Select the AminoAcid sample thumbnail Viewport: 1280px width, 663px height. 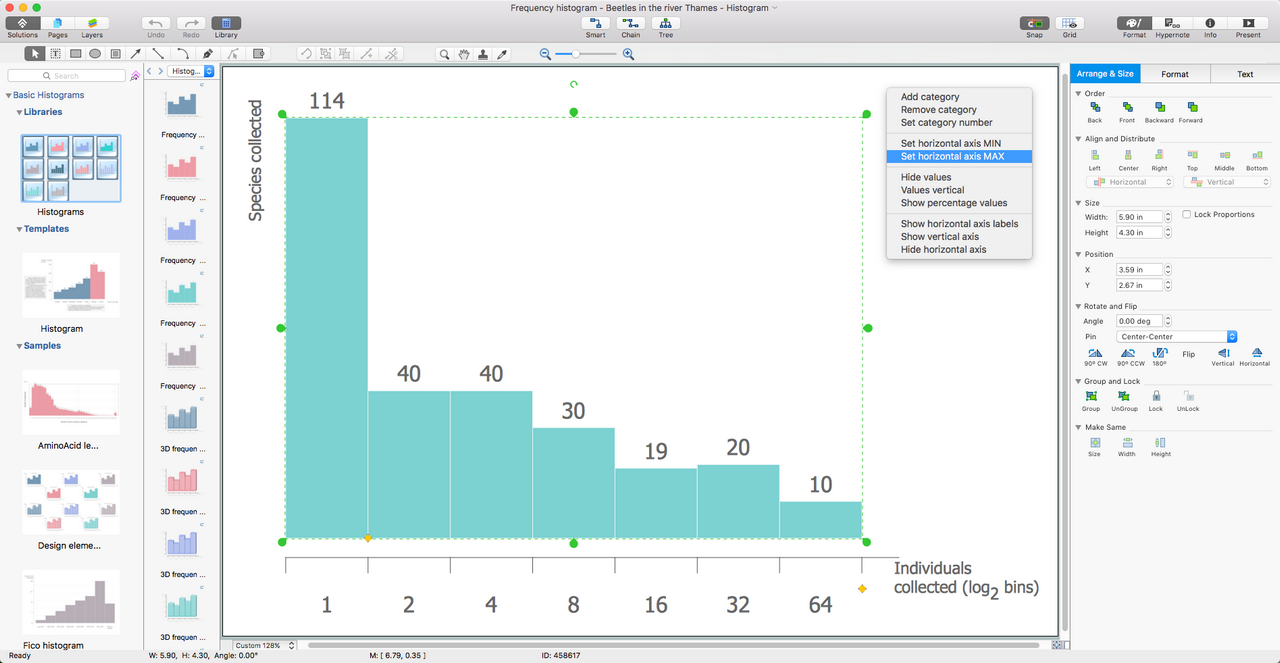(71, 402)
